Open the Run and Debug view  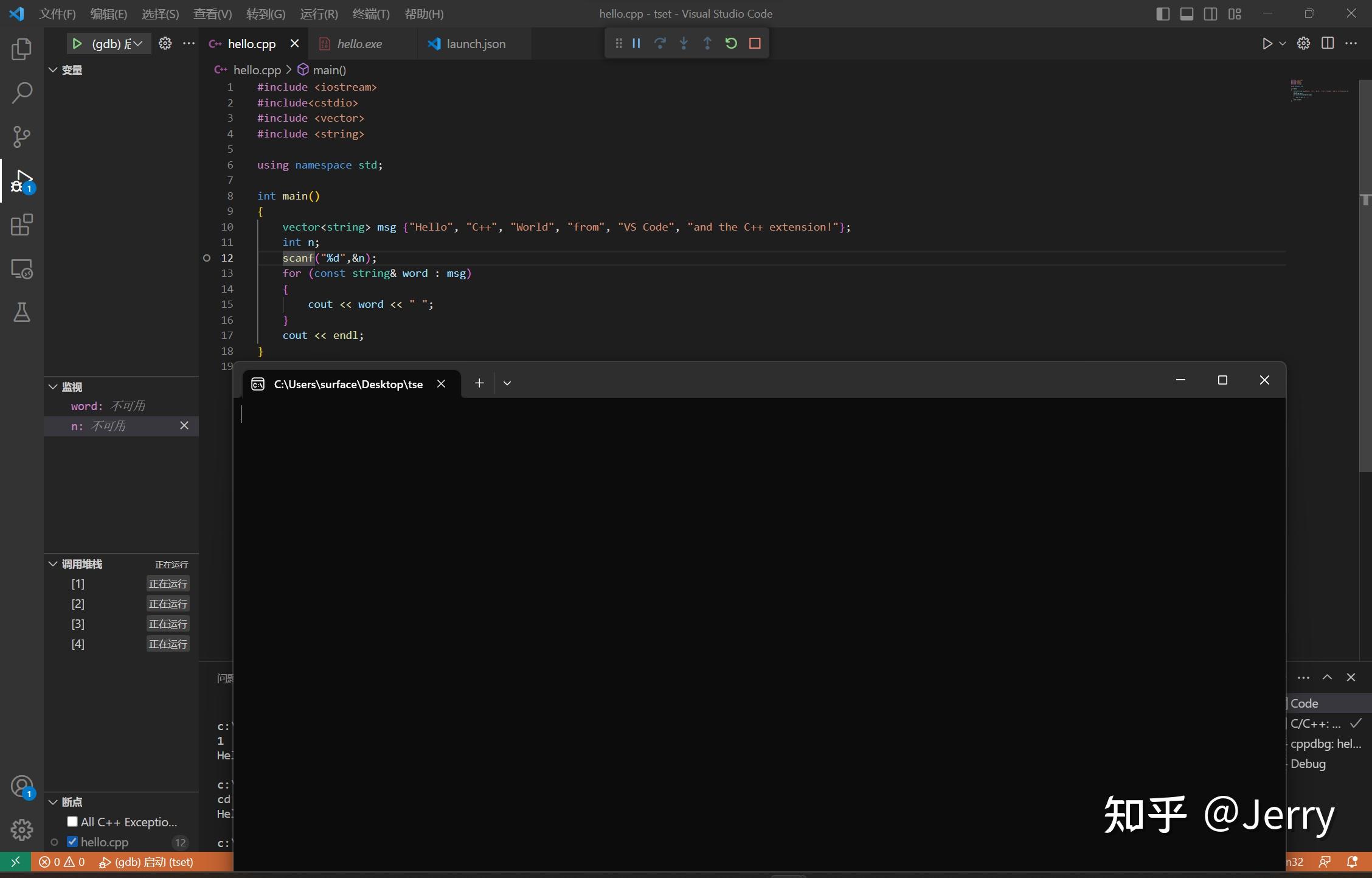tap(22, 181)
